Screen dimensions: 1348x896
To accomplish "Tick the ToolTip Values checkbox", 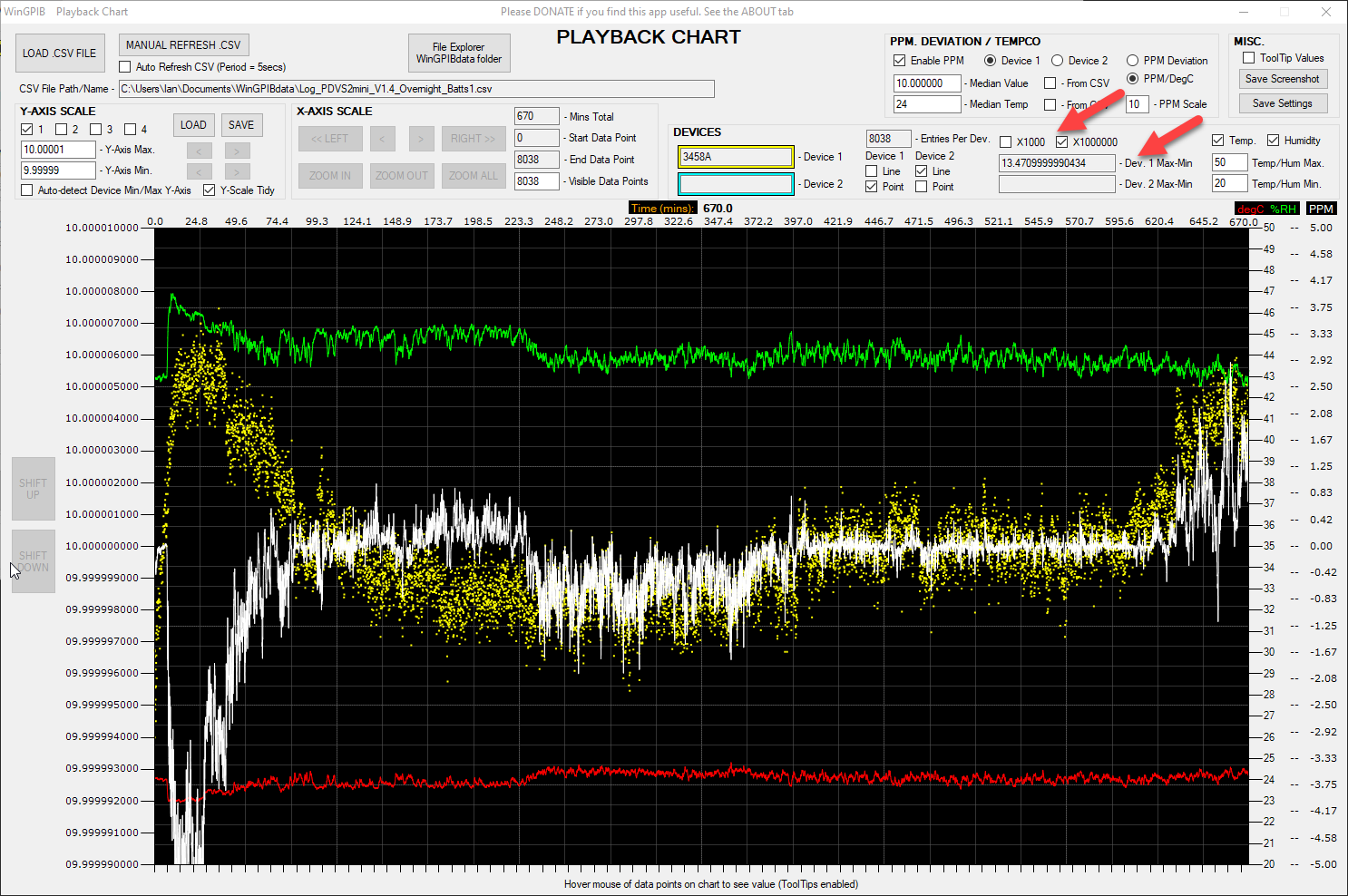I will 1249,58.
